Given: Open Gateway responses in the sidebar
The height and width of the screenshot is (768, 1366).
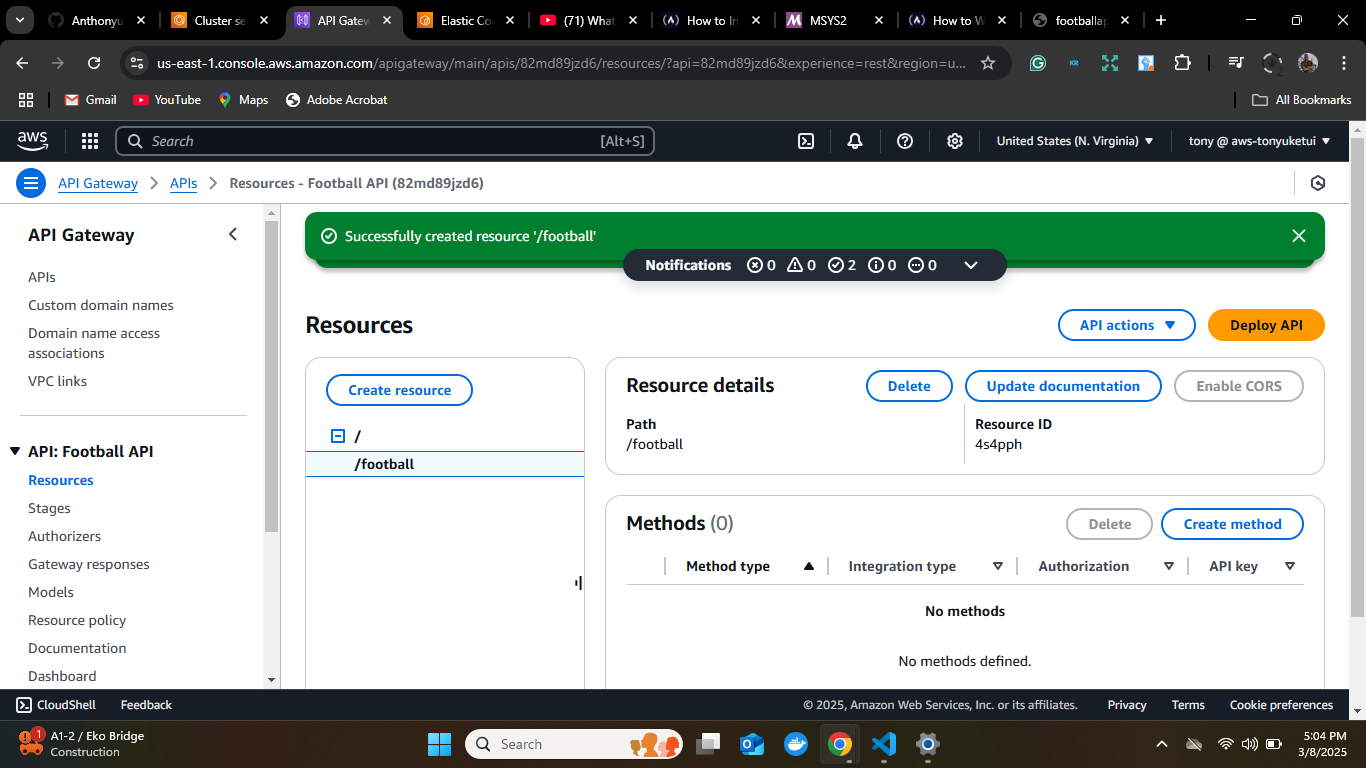Looking at the screenshot, I should [88, 564].
